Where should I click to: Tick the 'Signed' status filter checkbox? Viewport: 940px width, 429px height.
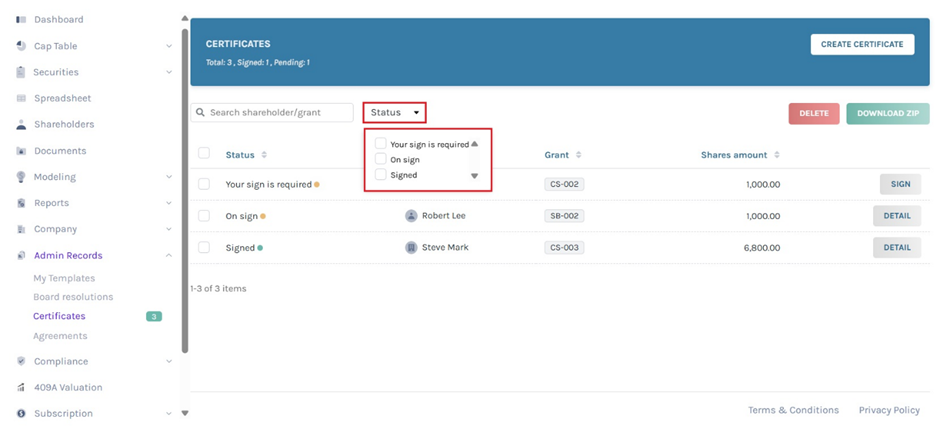tap(380, 175)
